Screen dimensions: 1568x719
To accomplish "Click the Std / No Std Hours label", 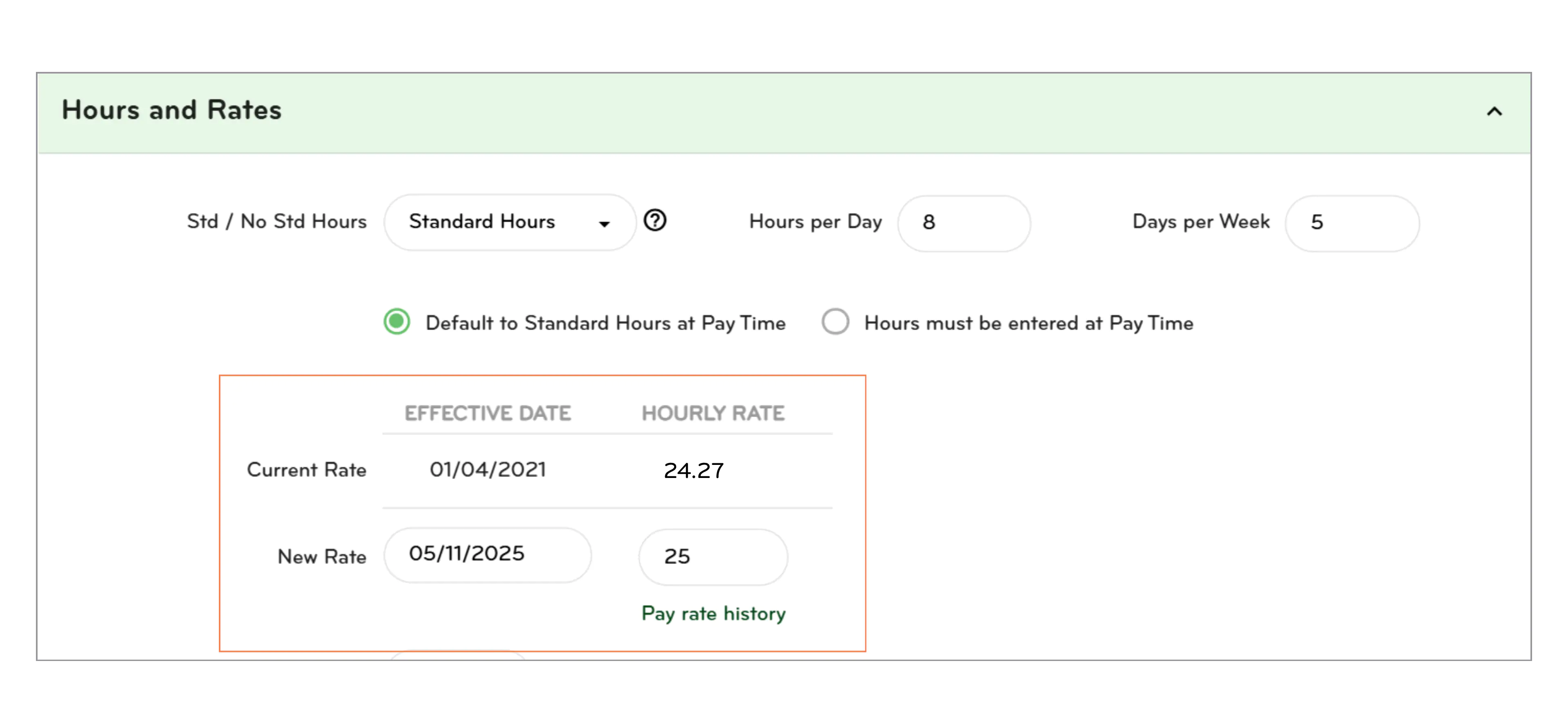I will point(277,221).
